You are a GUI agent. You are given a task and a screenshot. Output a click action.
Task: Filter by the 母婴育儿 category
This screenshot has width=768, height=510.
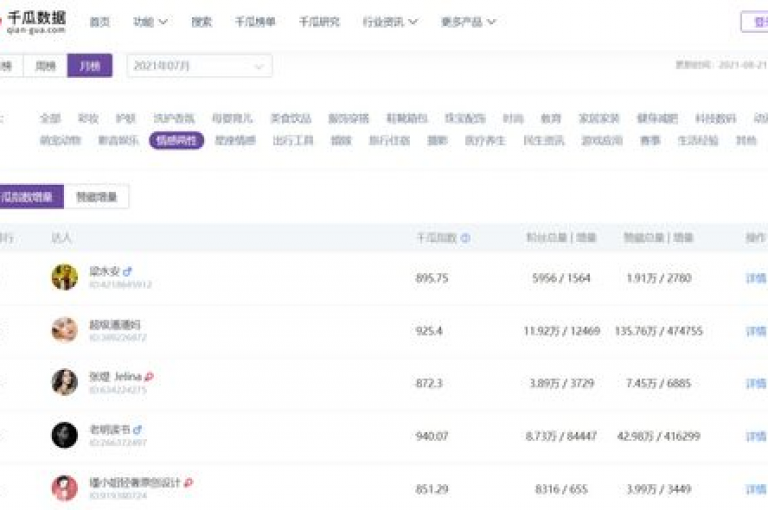point(232,119)
